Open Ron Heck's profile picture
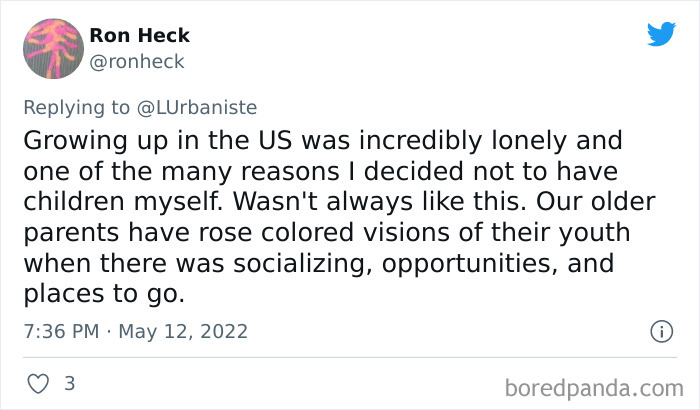Image resolution: width=700 pixels, height=410 pixels. (x=53, y=48)
